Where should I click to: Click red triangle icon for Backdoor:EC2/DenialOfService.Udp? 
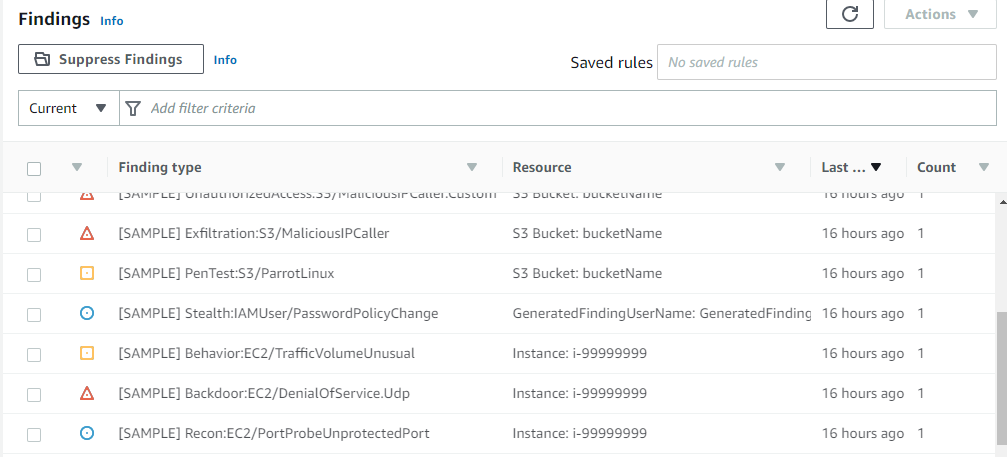86,393
